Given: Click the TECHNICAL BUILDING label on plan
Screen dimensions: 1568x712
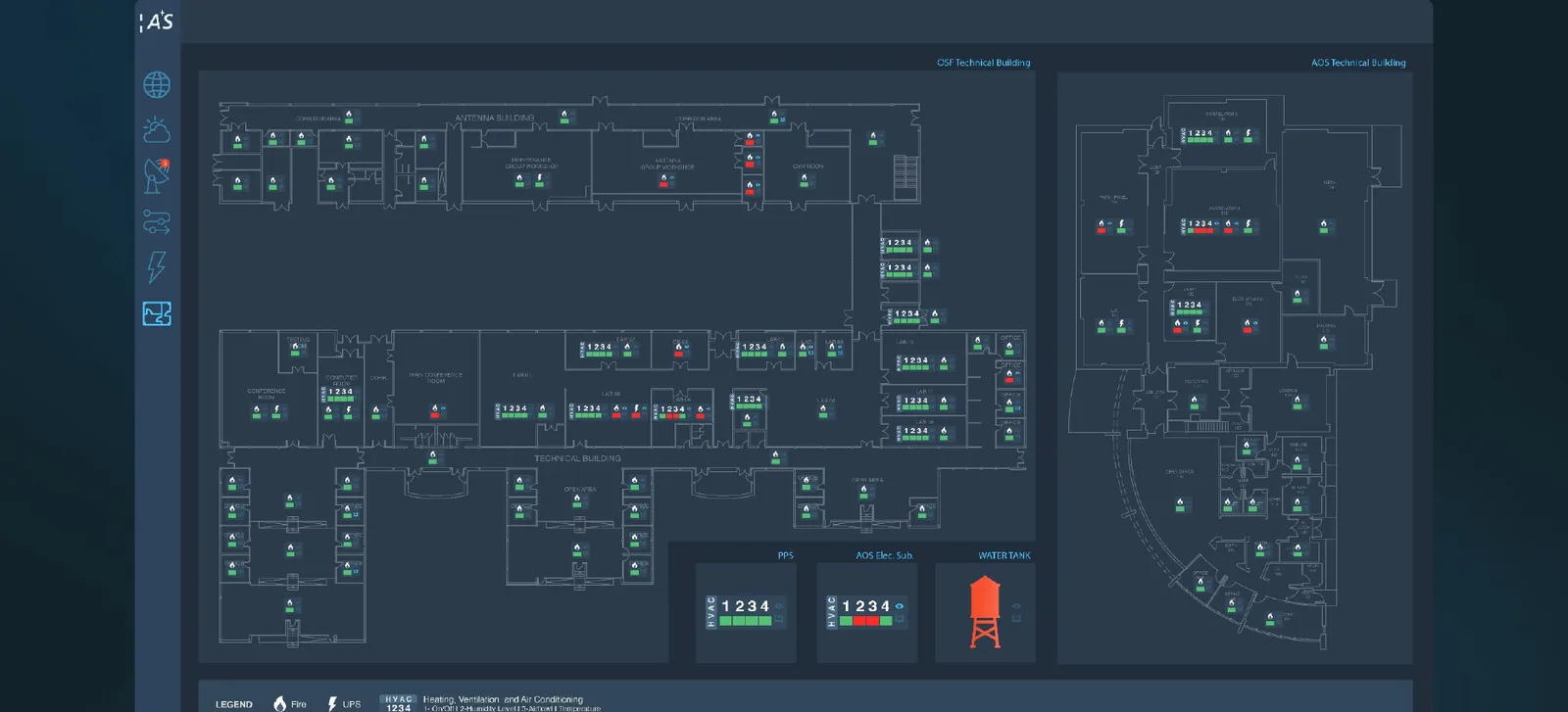Looking at the screenshot, I should 577,458.
